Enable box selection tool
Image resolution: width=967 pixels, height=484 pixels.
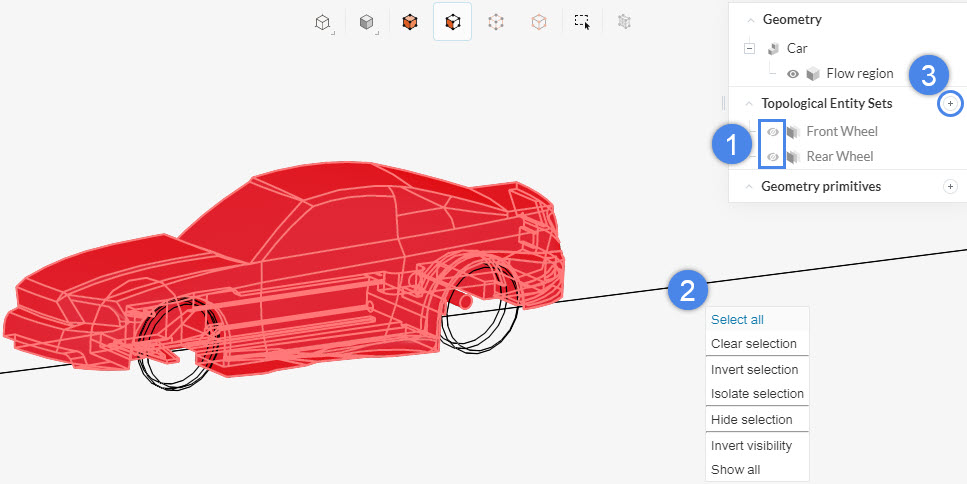point(582,22)
